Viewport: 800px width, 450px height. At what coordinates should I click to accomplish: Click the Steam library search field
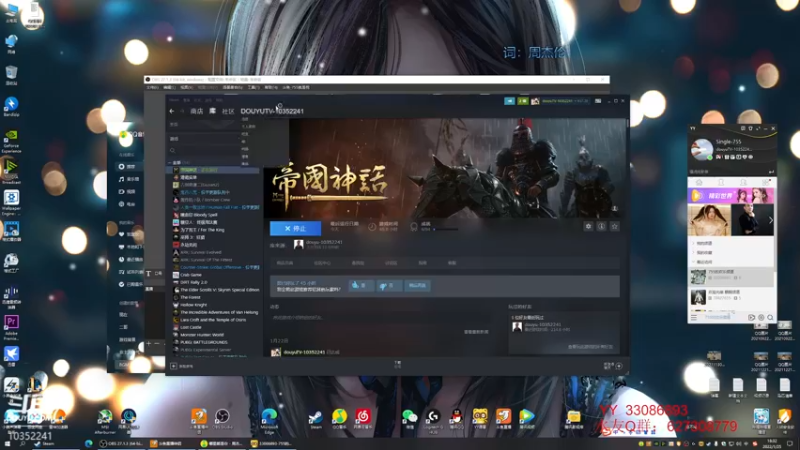[x=204, y=151]
